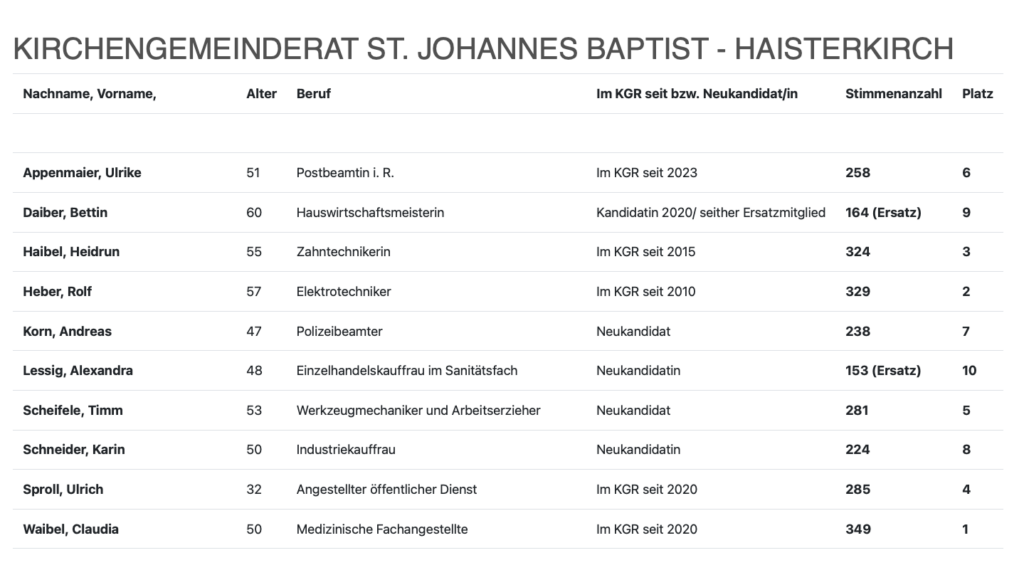Click the 'Alter' column header

point(261,94)
